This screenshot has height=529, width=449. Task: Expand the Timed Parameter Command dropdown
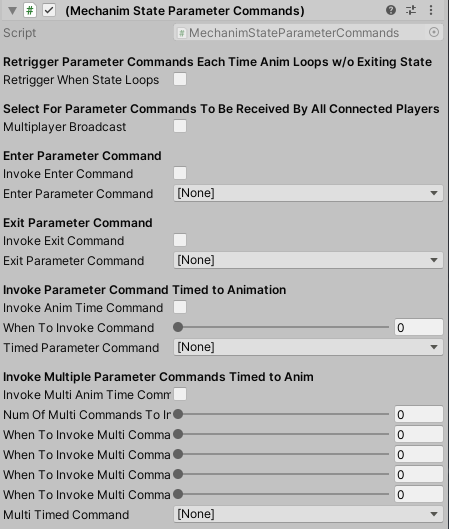pos(308,347)
